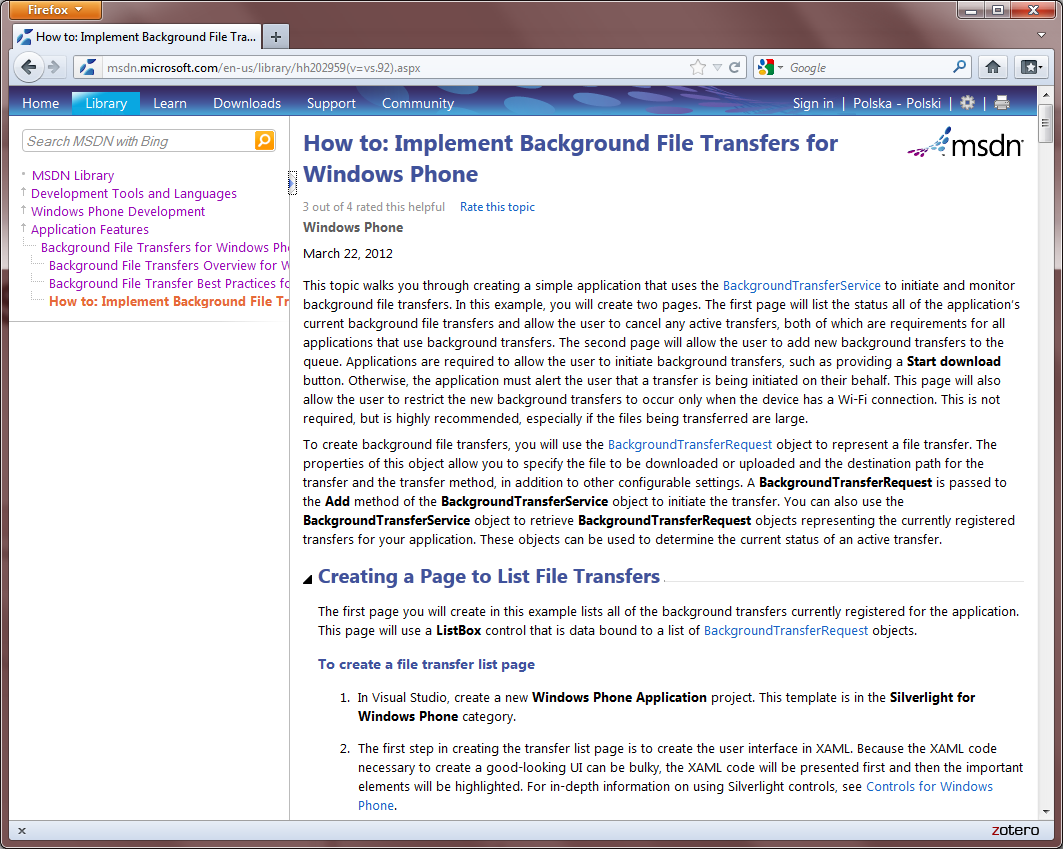1063x849 pixels.
Task: Open the settings gear icon in MSDN header
Action: (x=967, y=102)
